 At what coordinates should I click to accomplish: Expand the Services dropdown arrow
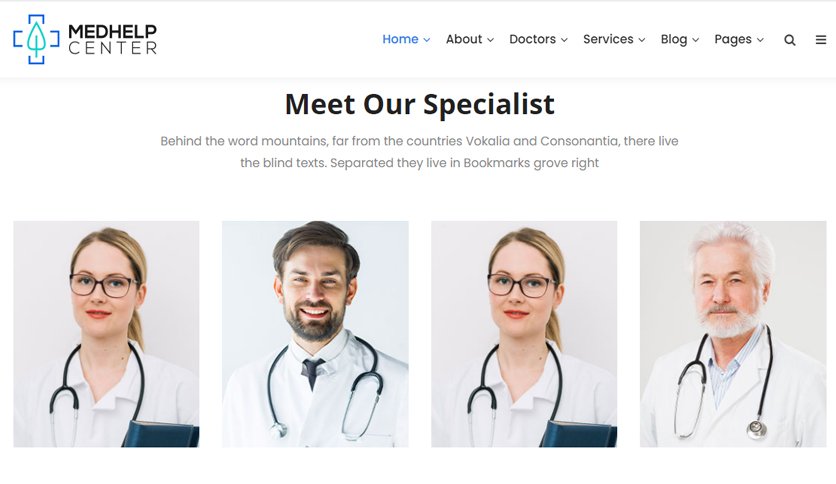pos(642,40)
